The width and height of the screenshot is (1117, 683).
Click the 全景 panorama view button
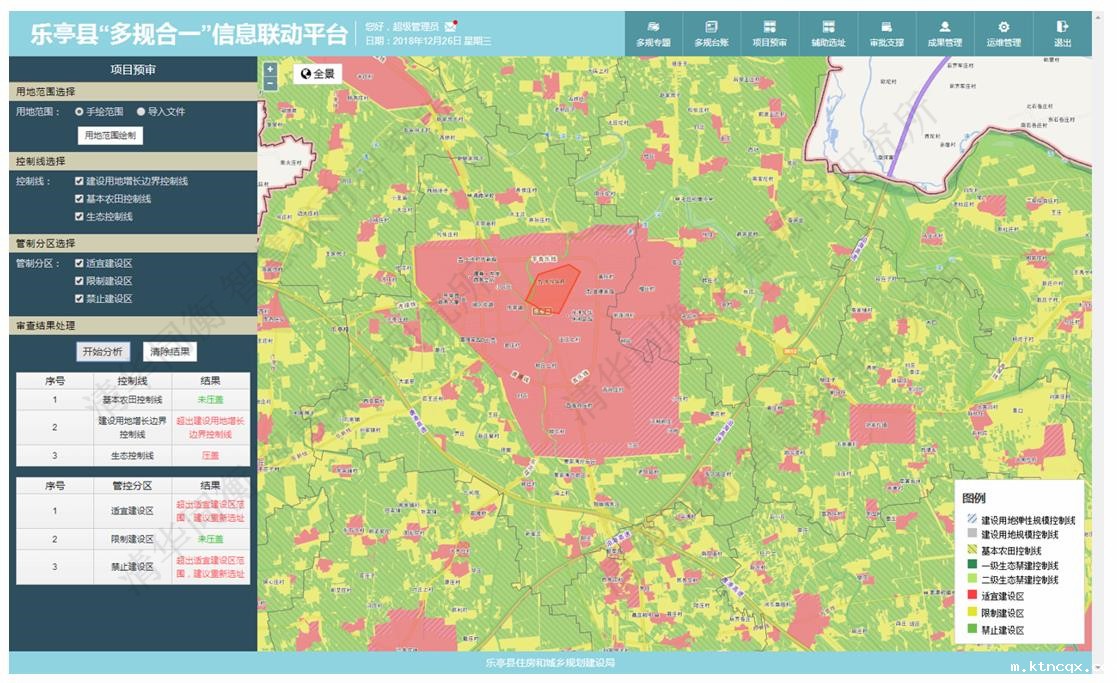coord(317,74)
